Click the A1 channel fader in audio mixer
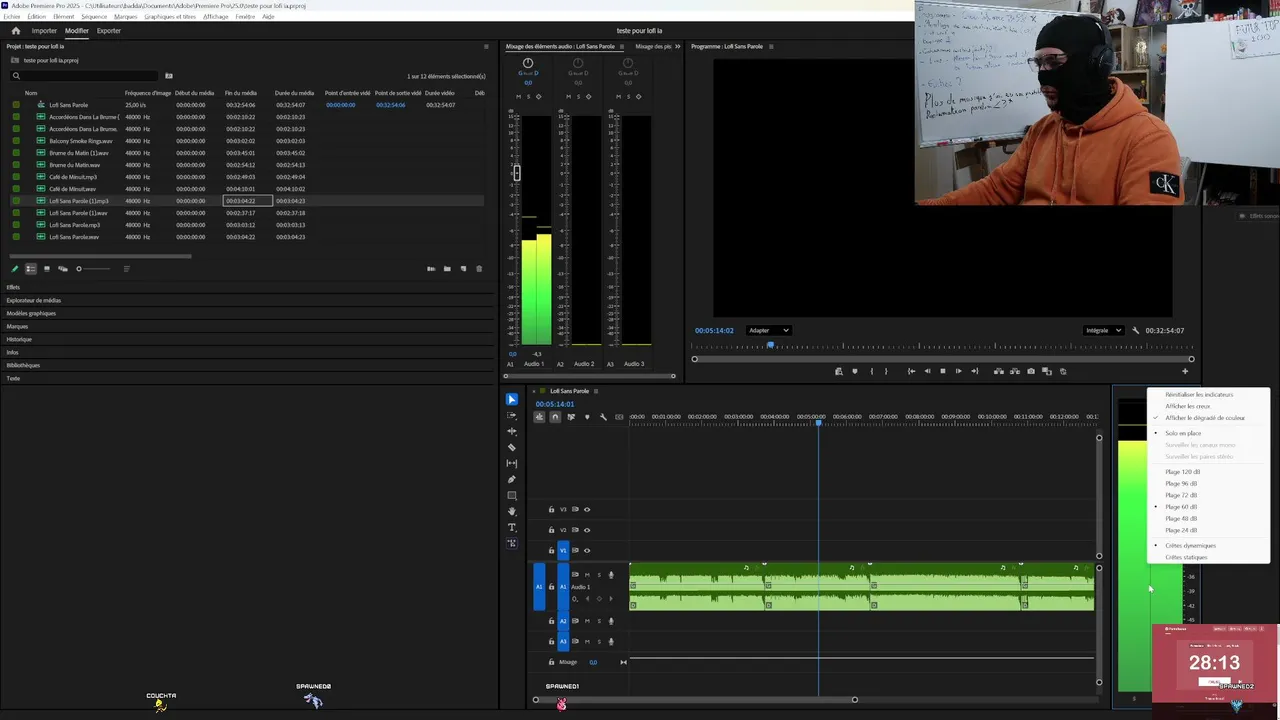This screenshot has height=720, width=1280. click(x=517, y=173)
